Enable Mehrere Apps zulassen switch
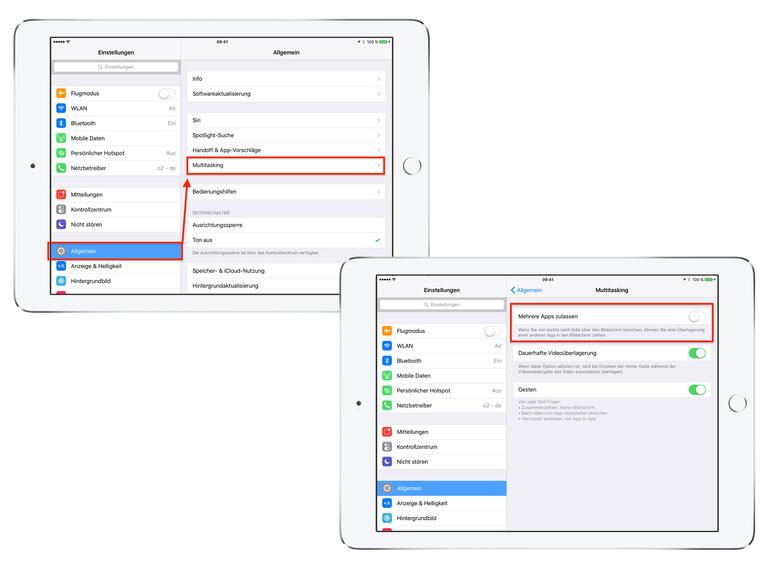Image resolution: width=770 pixels, height=578 pixels. point(697,317)
